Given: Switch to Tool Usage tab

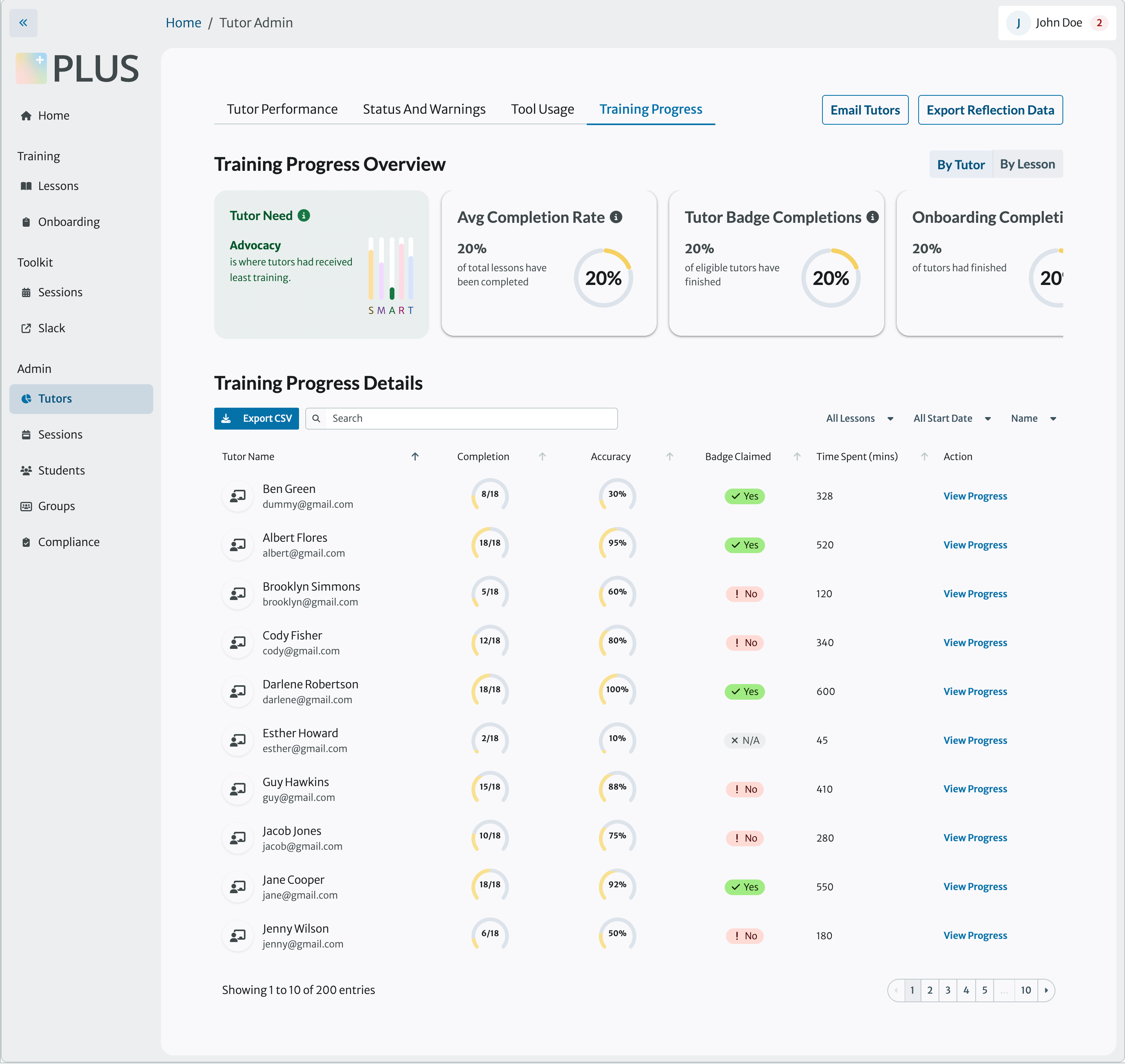Looking at the screenshot, I should pos(542,109).
